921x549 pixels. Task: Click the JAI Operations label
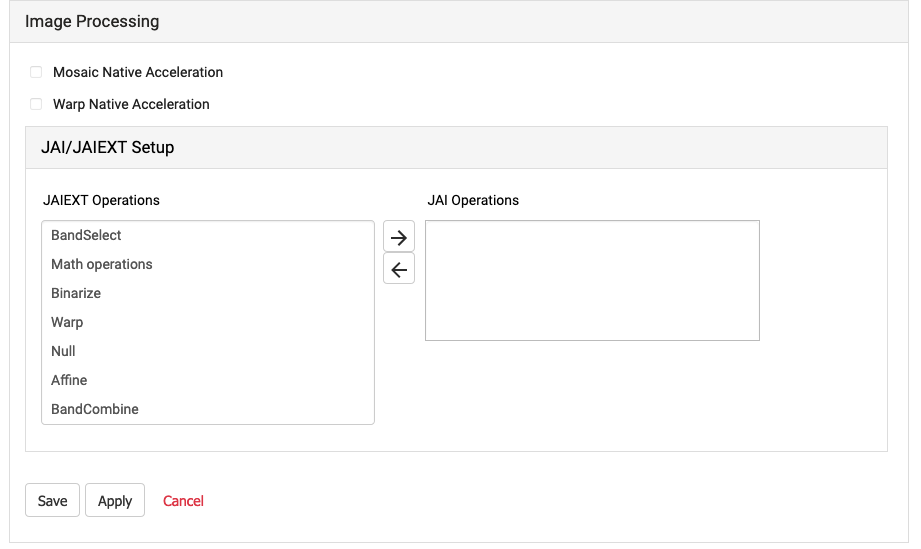pos(473,200)
